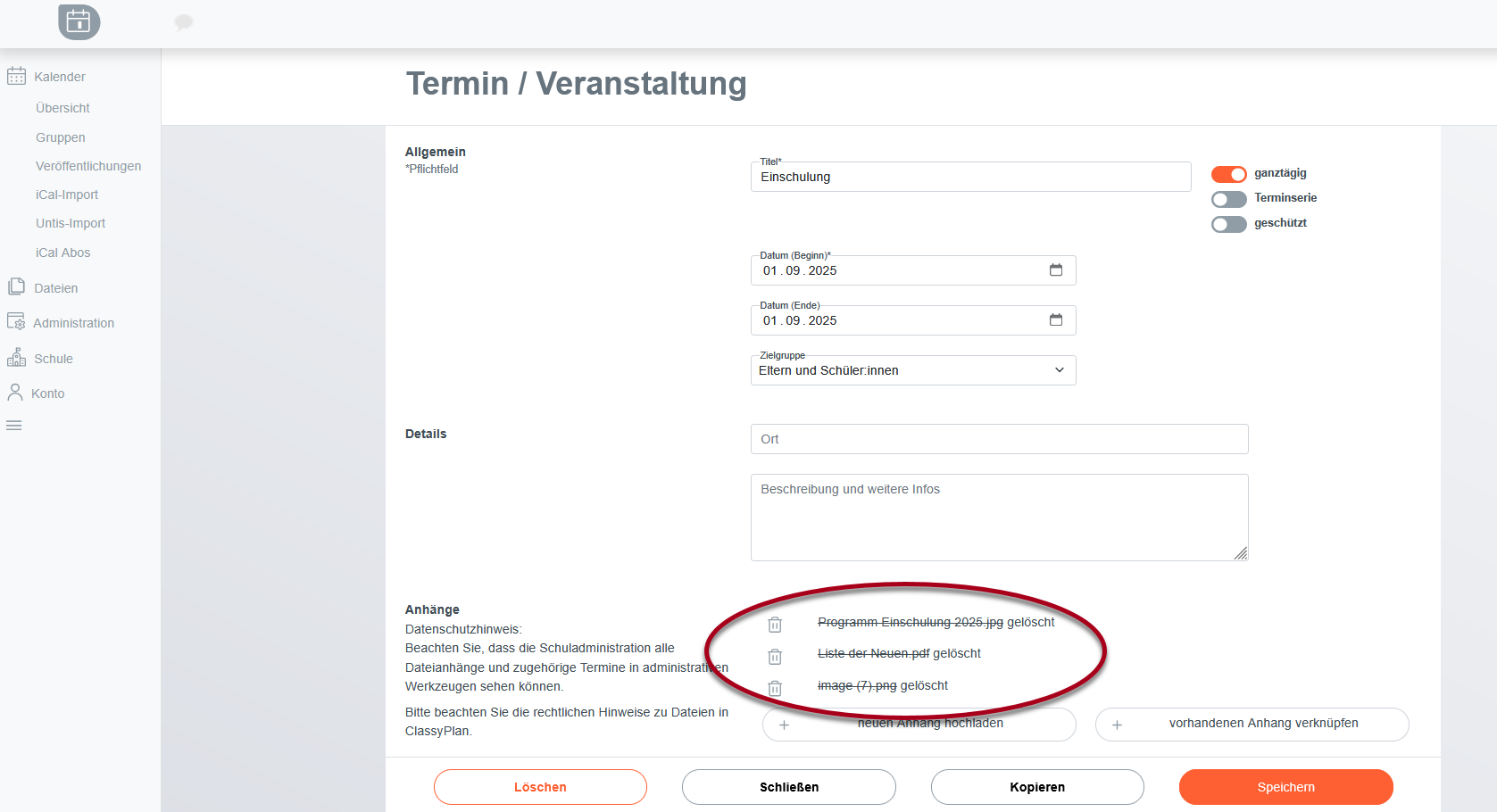Enable the geschützt toggle
This screenshot has height=812, width=1497.
click(1228, 223)
